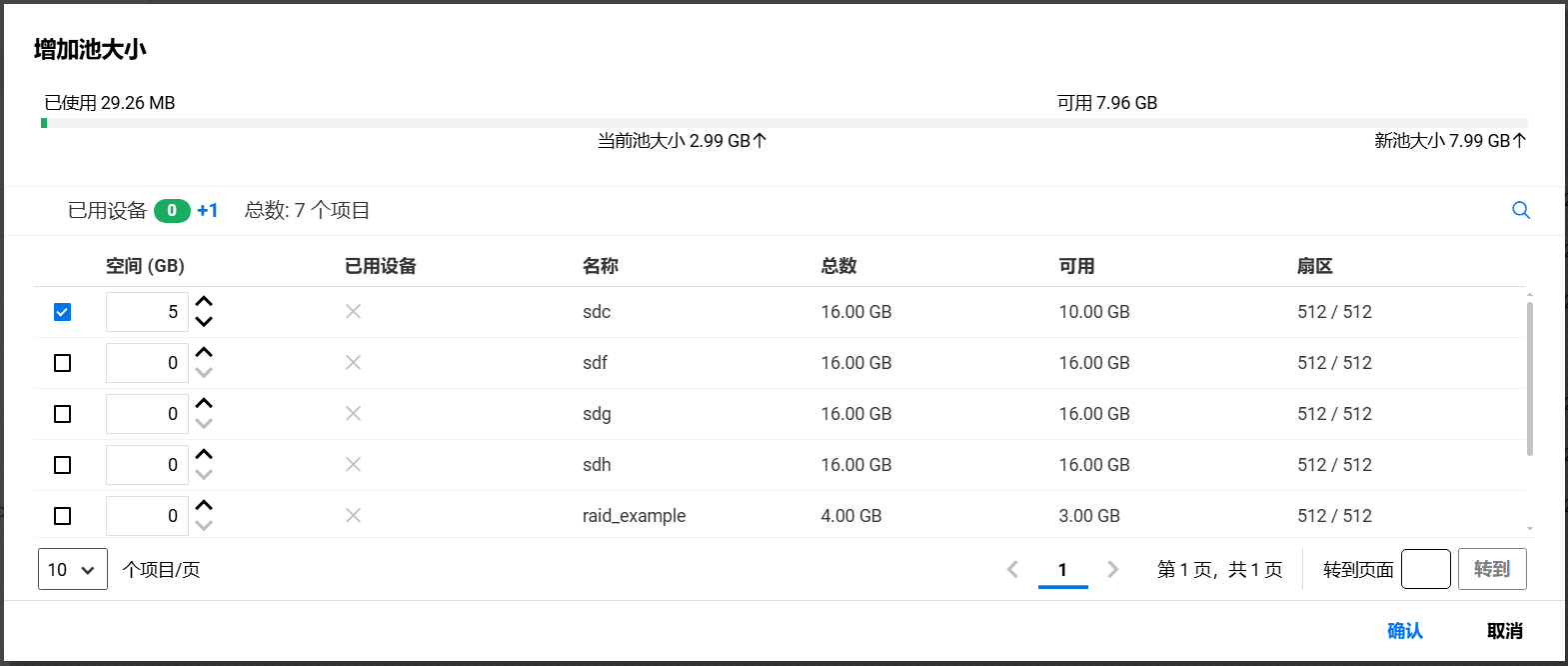This screenshot has width=1568, height=666.
Task: Click sdc available value 10.00 GB
Action: point(1094,312)
